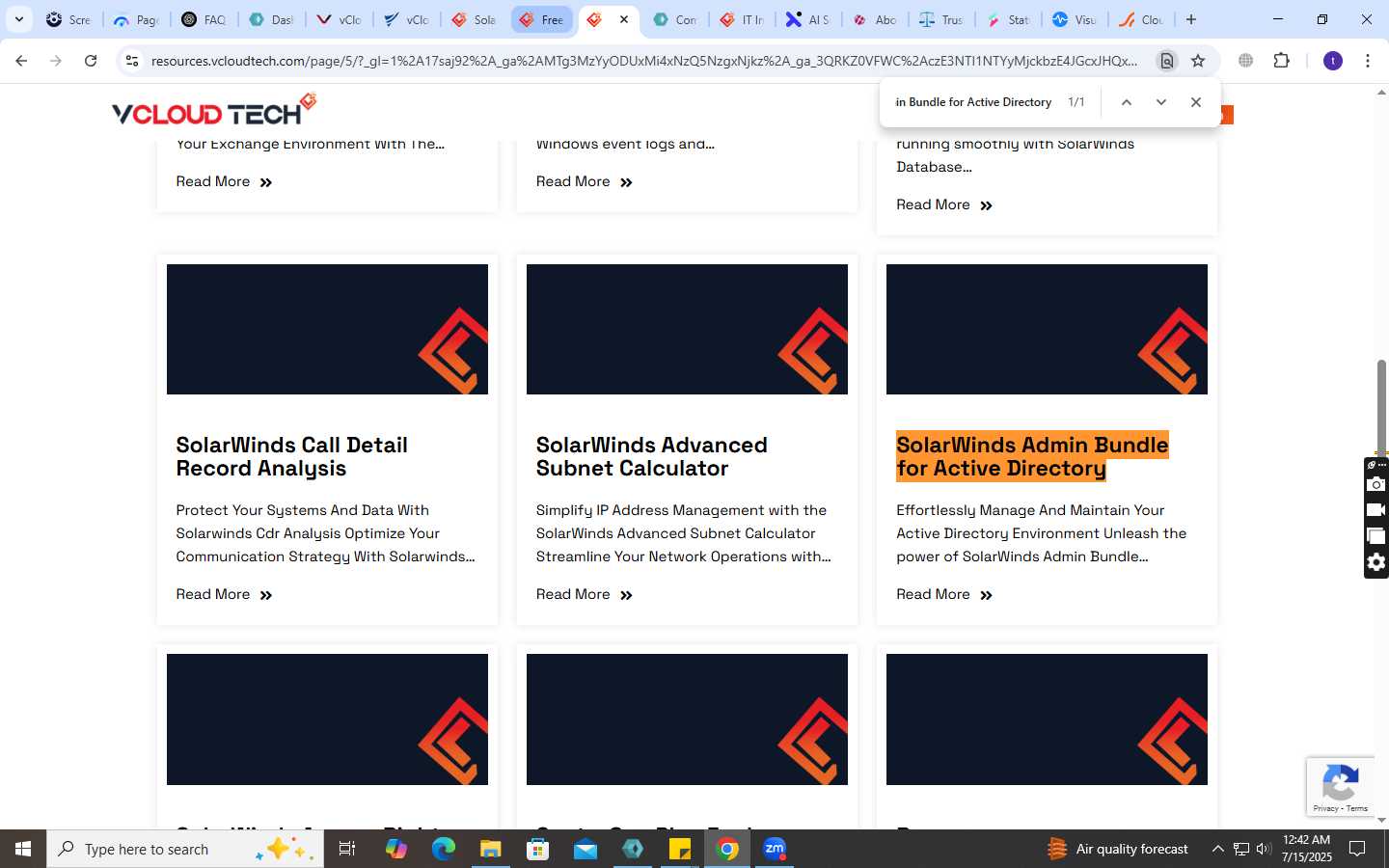
Task: Switch to the Dash tab
Action: 271,19
